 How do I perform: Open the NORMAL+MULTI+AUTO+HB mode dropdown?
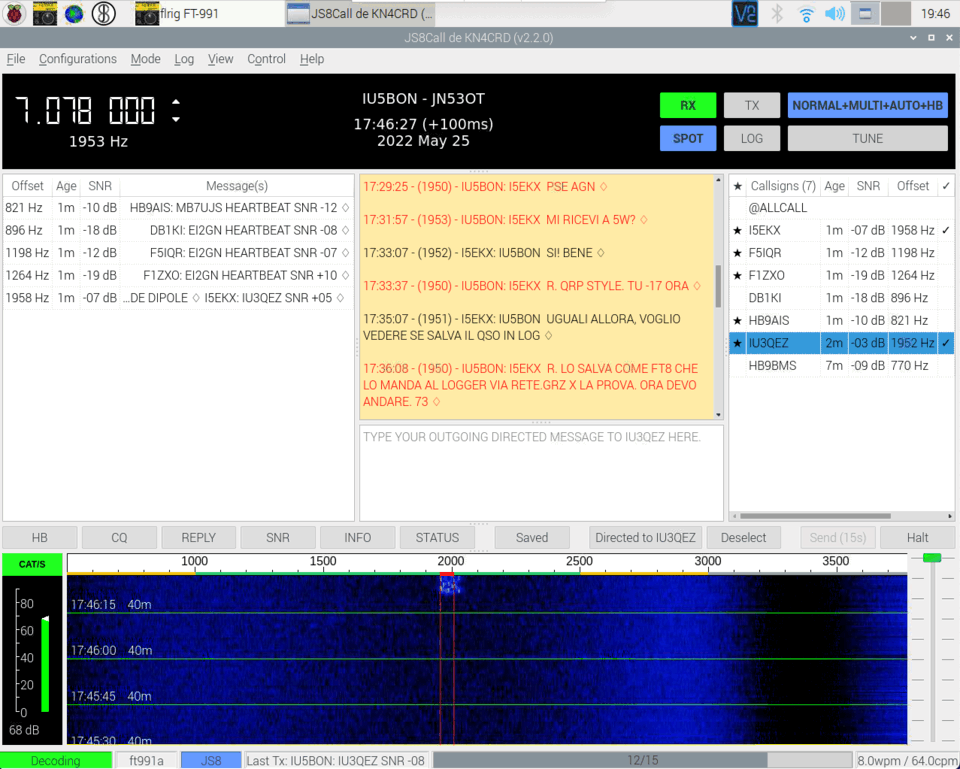click(x=867, y=106)
